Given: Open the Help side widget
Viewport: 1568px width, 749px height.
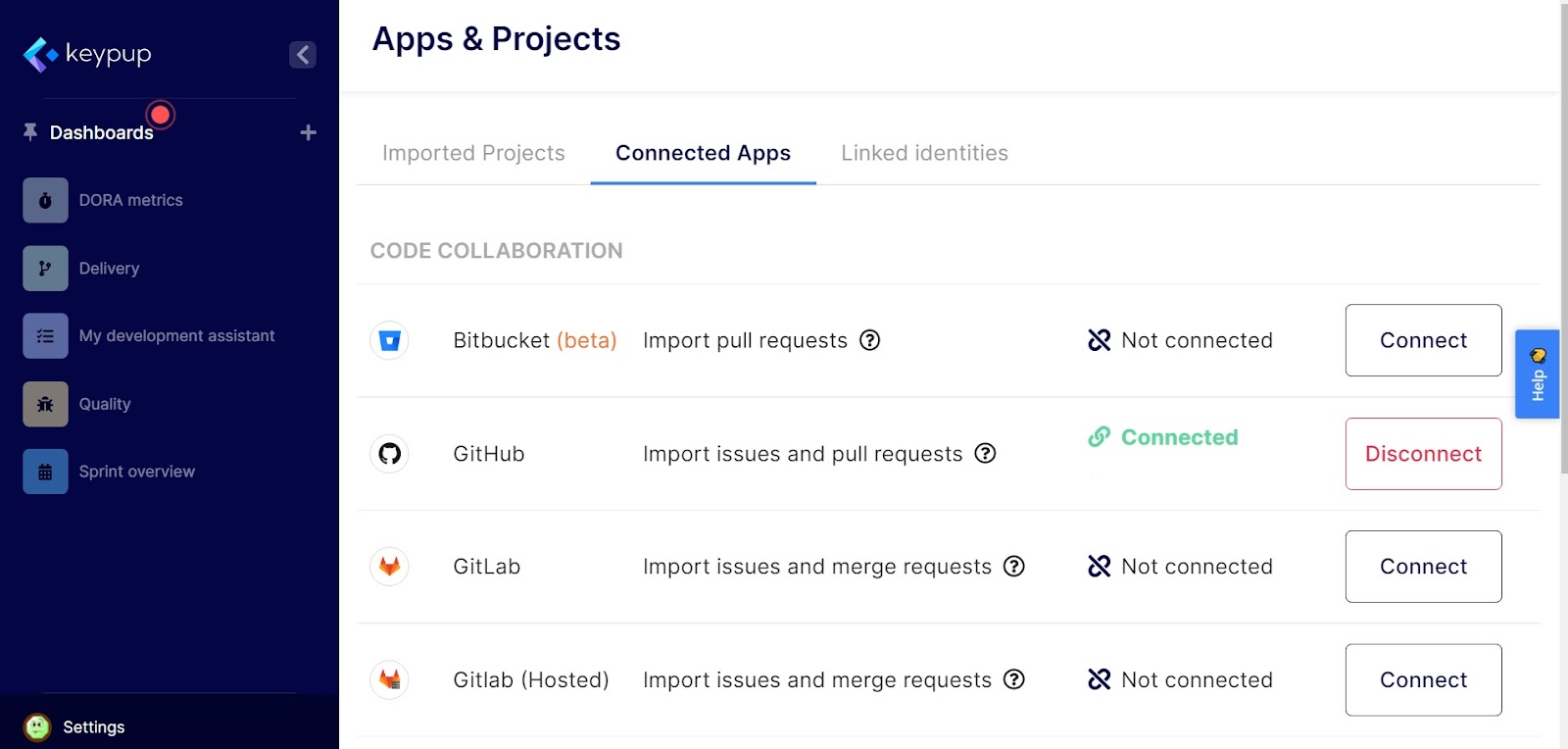Looking at the screenshot, I should pyautogui.click(x=1537, y=374).
